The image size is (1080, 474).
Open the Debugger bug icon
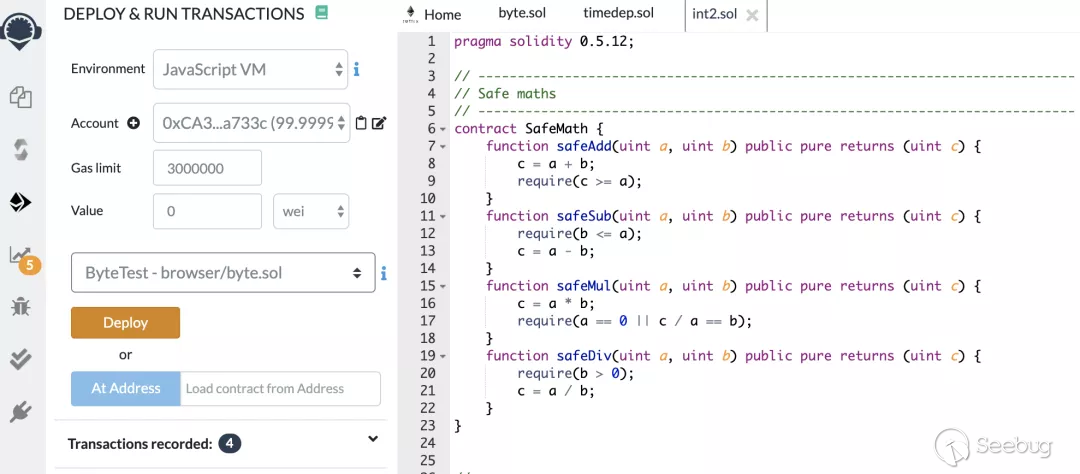coord(21,307)
